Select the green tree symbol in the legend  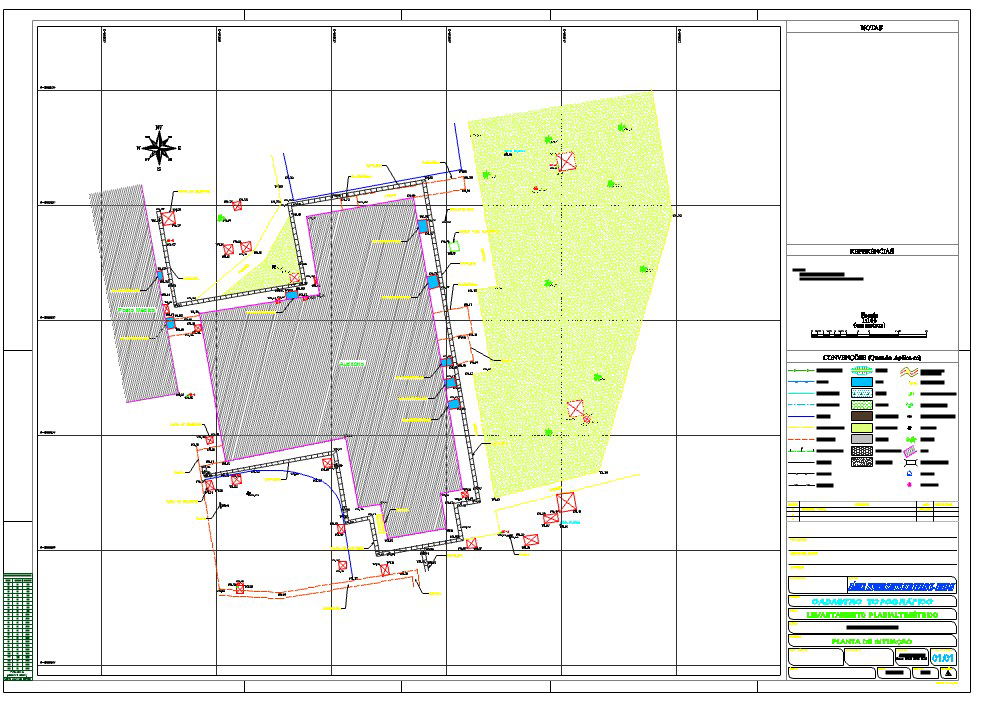click(909, 438)
